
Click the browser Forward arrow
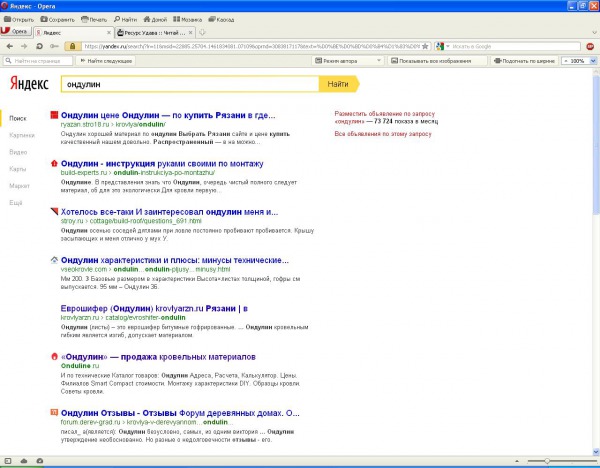click(x=24, y=46)
